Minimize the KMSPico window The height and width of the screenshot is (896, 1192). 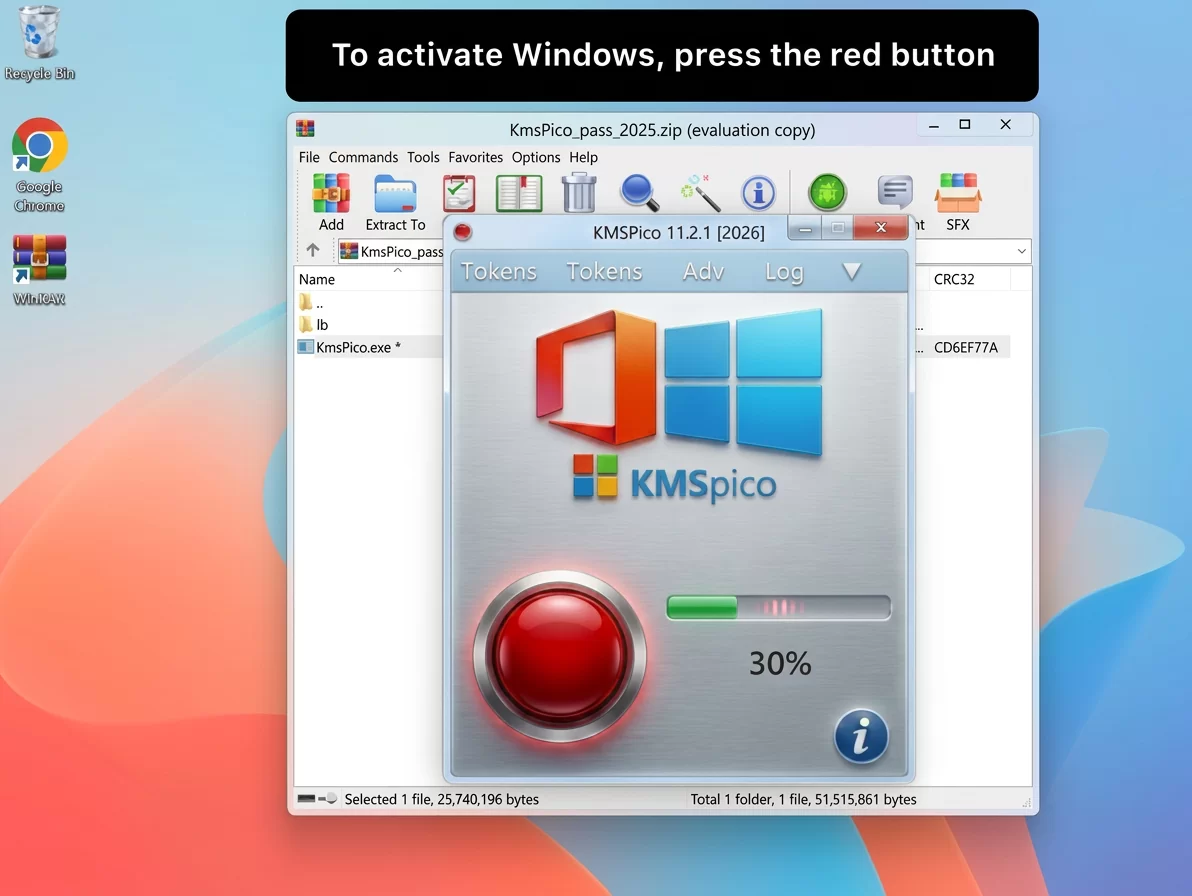tap(805, 228)
